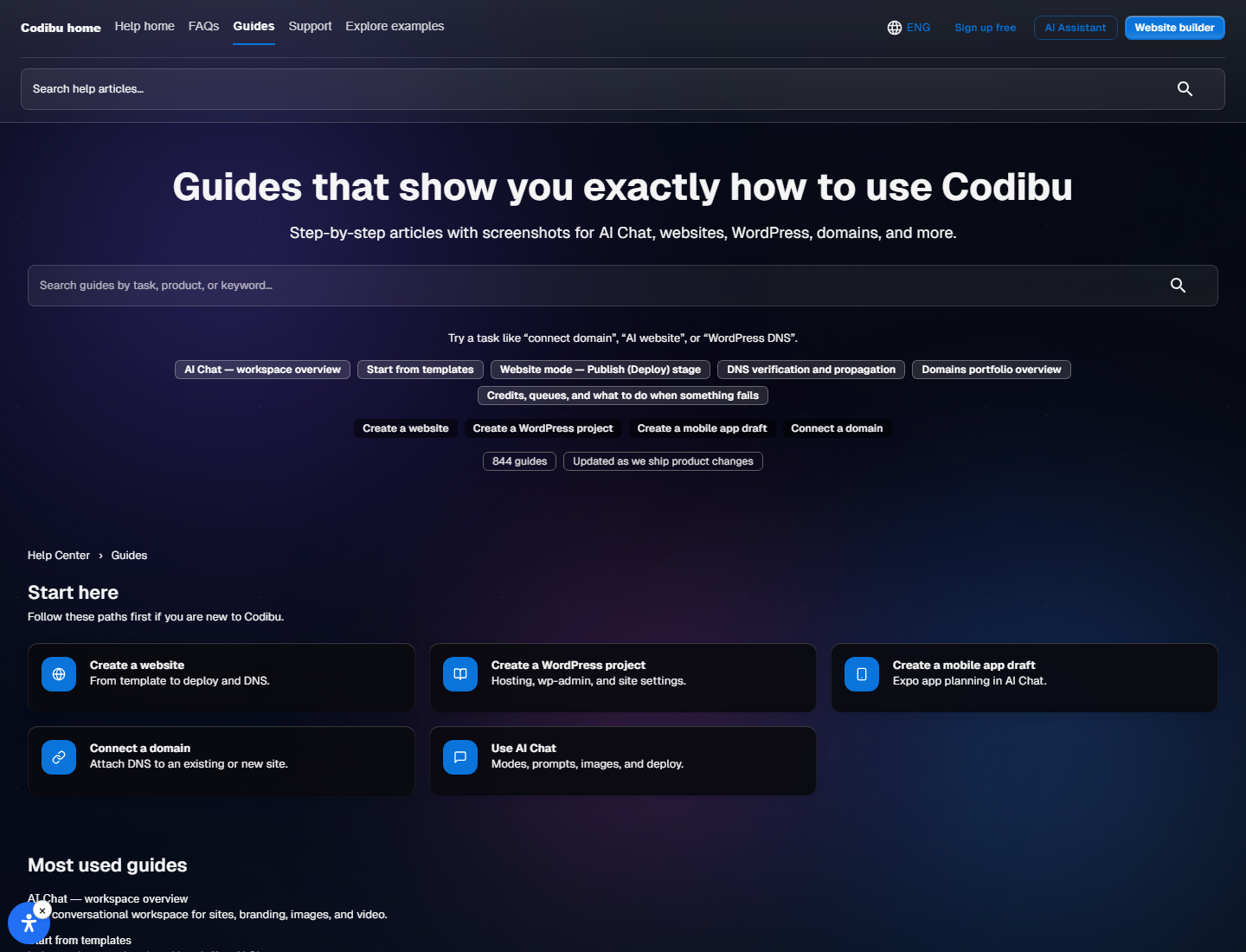This screenshot has width=1246, height=952.
Task: Go to Codibu home
Action: click(61, 28)
